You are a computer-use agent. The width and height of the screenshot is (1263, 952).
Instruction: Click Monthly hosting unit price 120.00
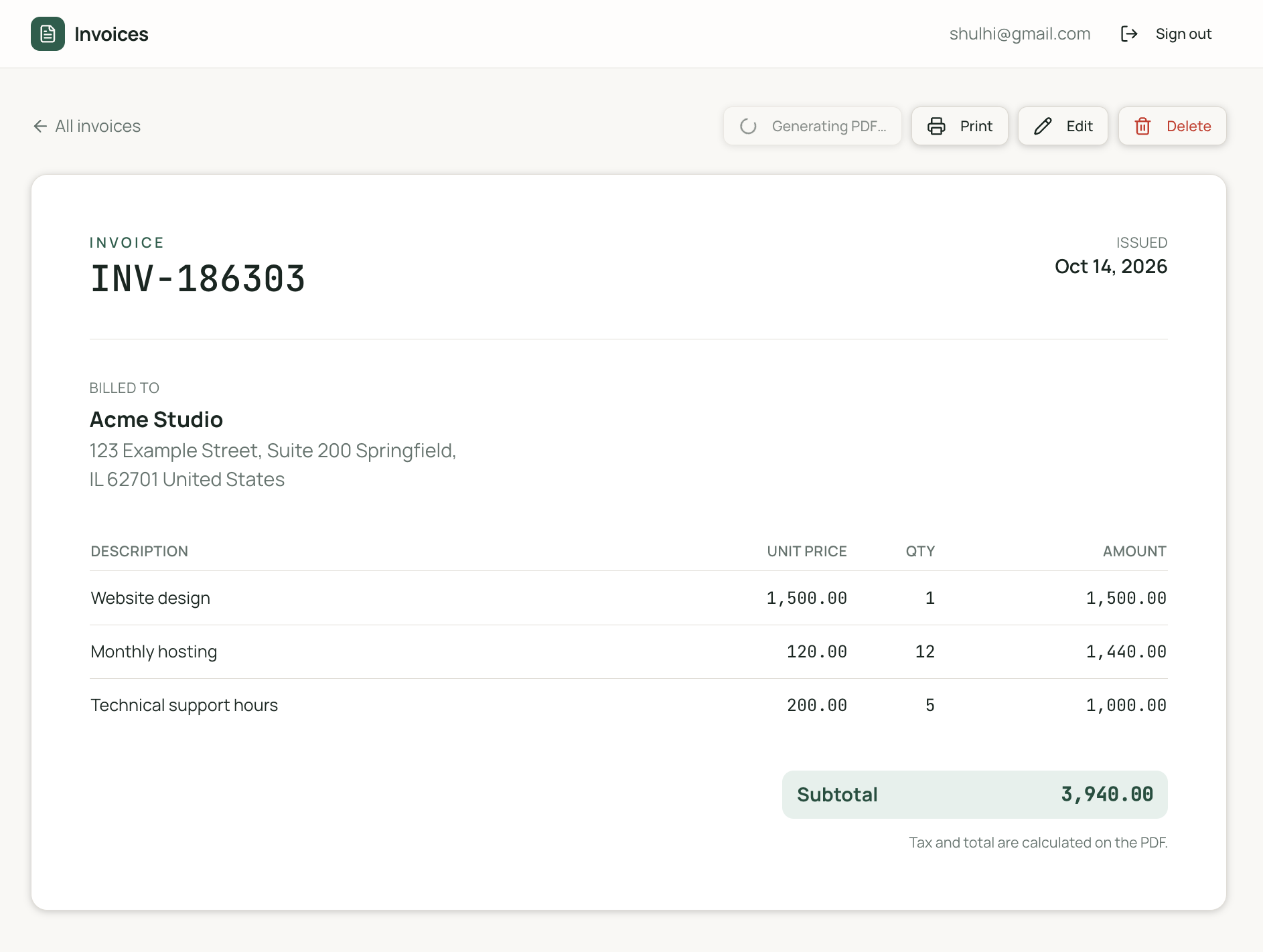(x=817, y=651)
